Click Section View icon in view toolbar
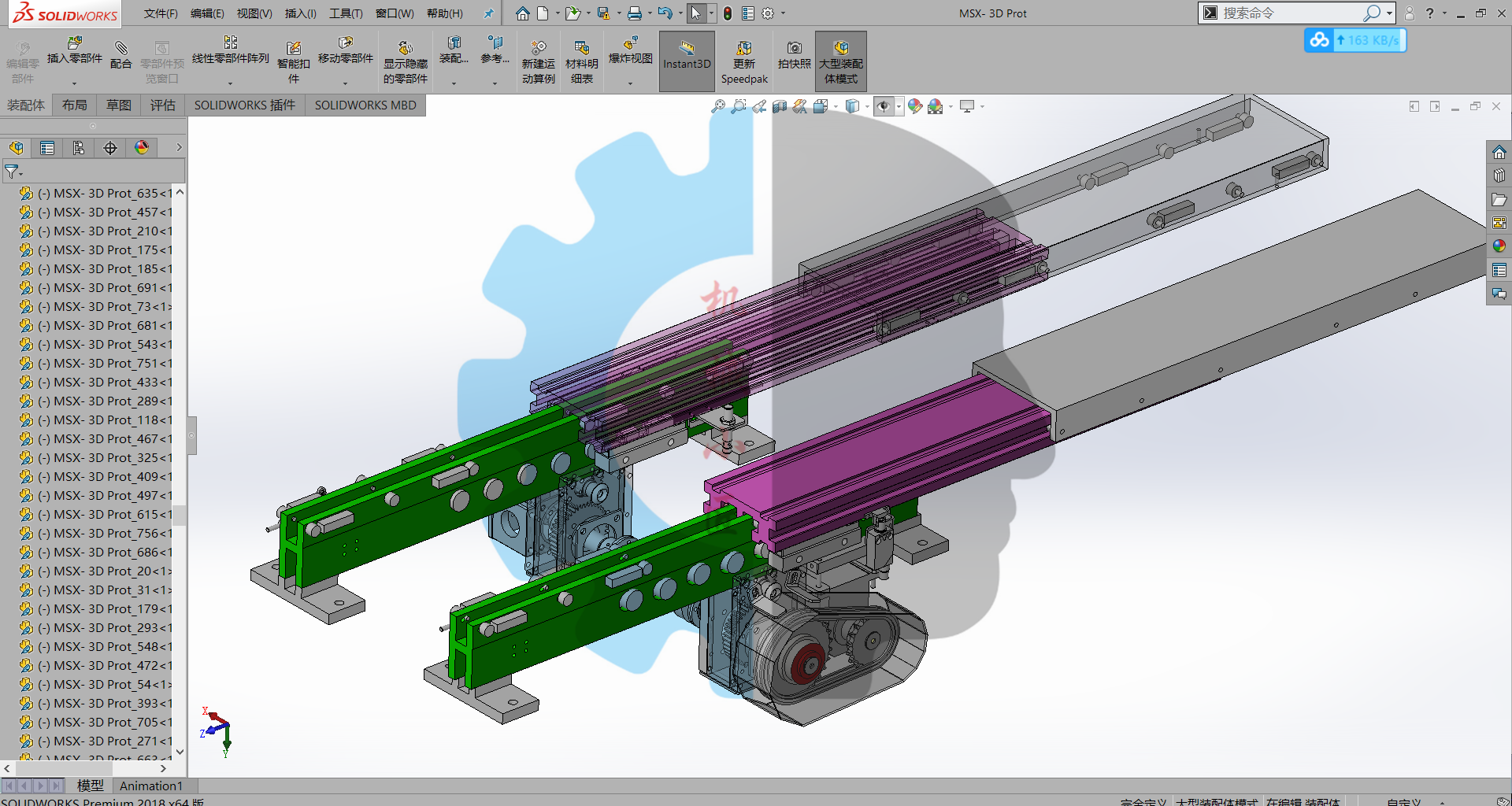Viewport: 1512px width, 806px height. (x=780, y=106)
